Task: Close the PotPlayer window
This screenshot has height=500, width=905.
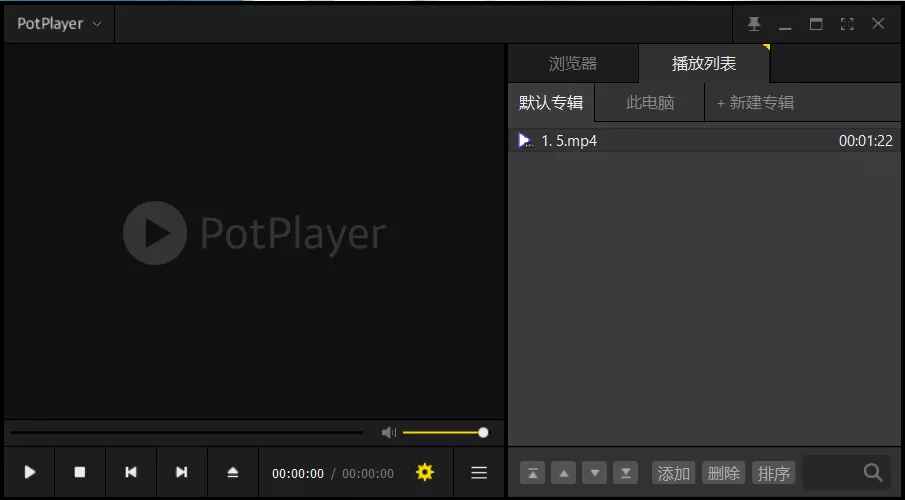Action: click(878, 24)
